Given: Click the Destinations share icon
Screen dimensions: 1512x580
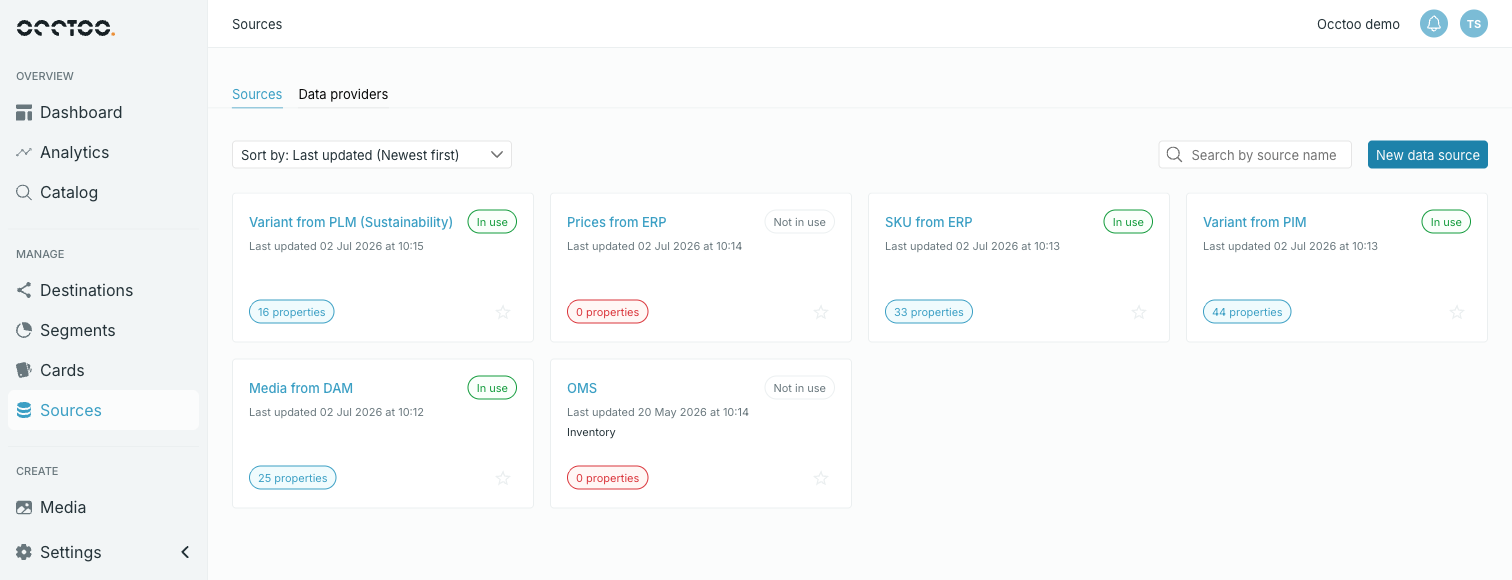Looking at the screenshot, I should click(24, 290).
